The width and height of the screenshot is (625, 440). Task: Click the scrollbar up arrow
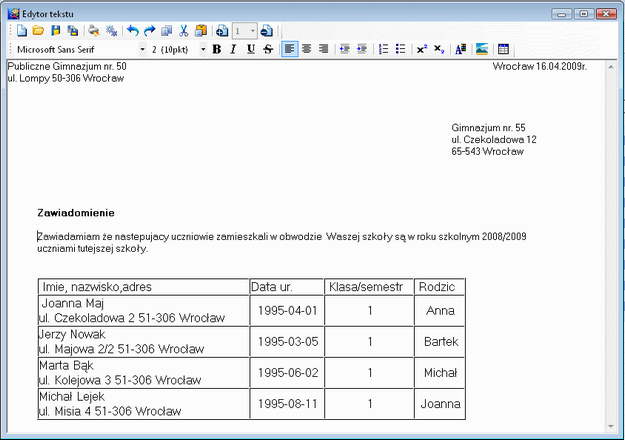611,67
